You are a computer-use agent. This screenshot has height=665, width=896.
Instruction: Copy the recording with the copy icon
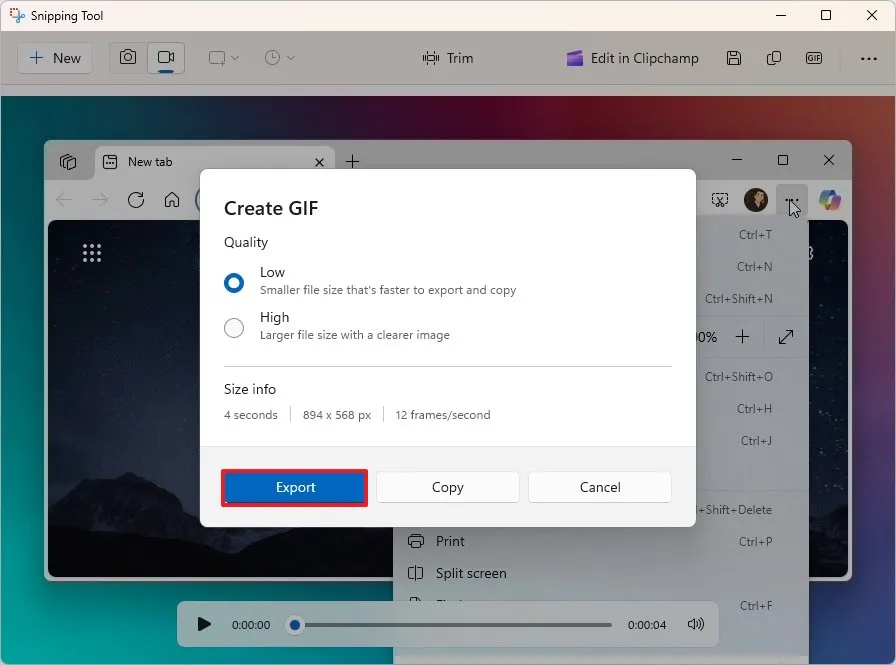click(774, 58)
